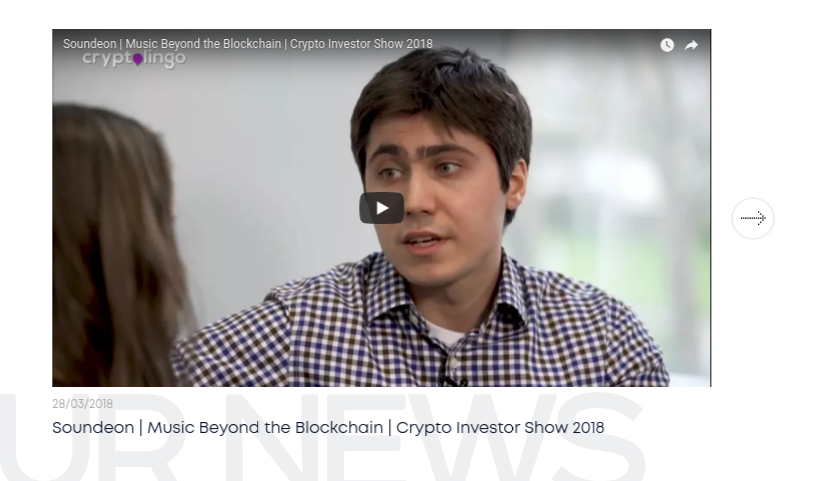Add video to Watch Later via clock icon
The height and width of the screenshot is (481, 833).
click(667, 45)
